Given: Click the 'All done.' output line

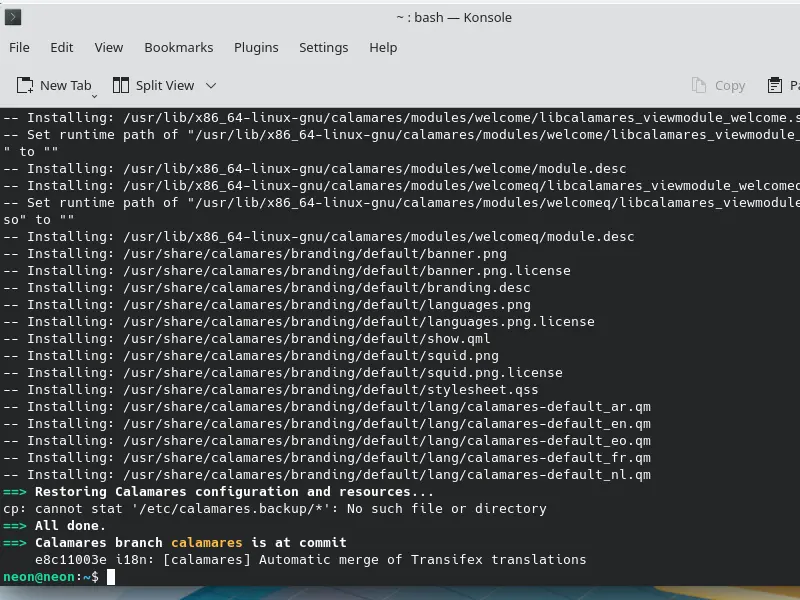Looking at the screenshot, I should (x=70, y=526).
